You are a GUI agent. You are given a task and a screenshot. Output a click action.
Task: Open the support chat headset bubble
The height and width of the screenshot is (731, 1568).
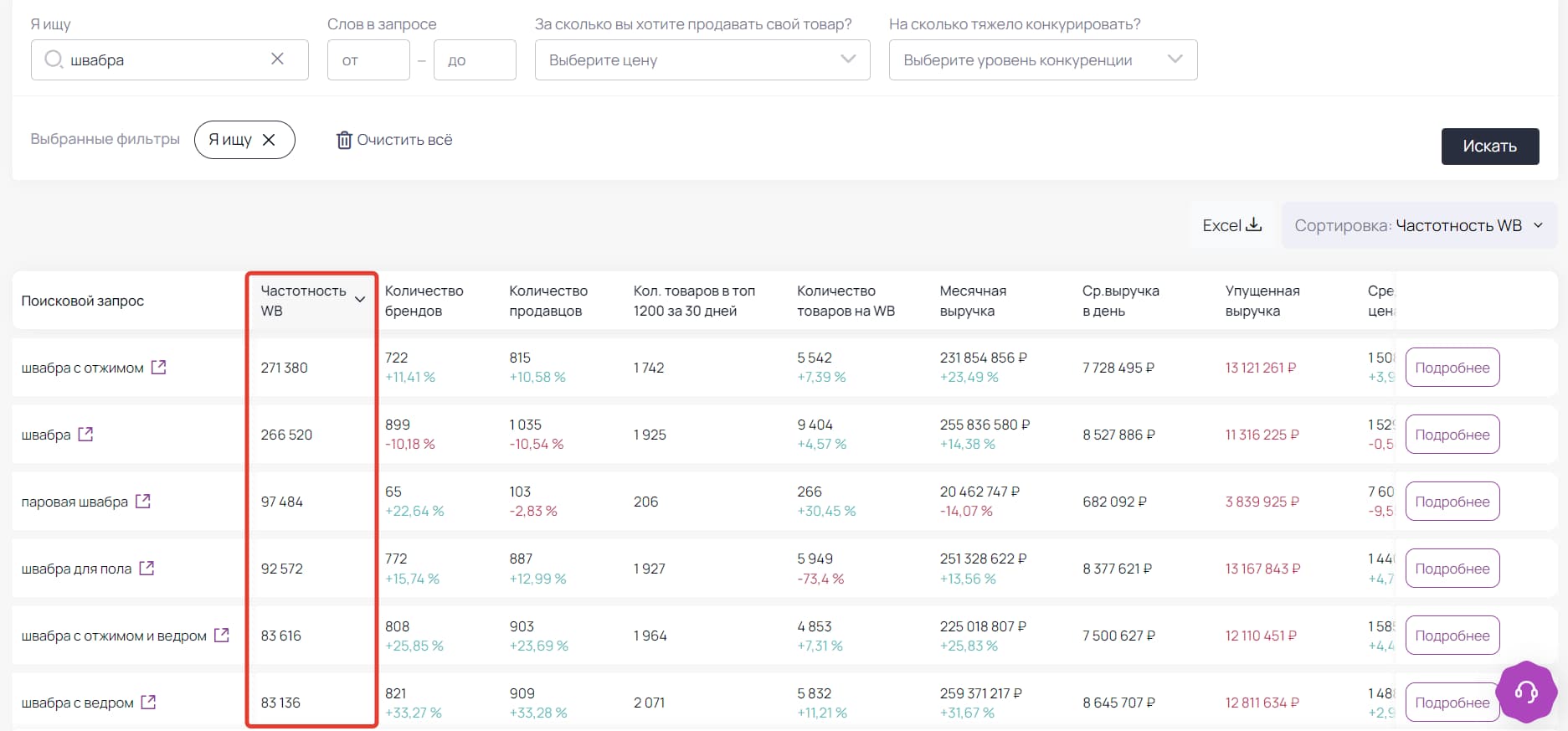tap(1526, 691)
